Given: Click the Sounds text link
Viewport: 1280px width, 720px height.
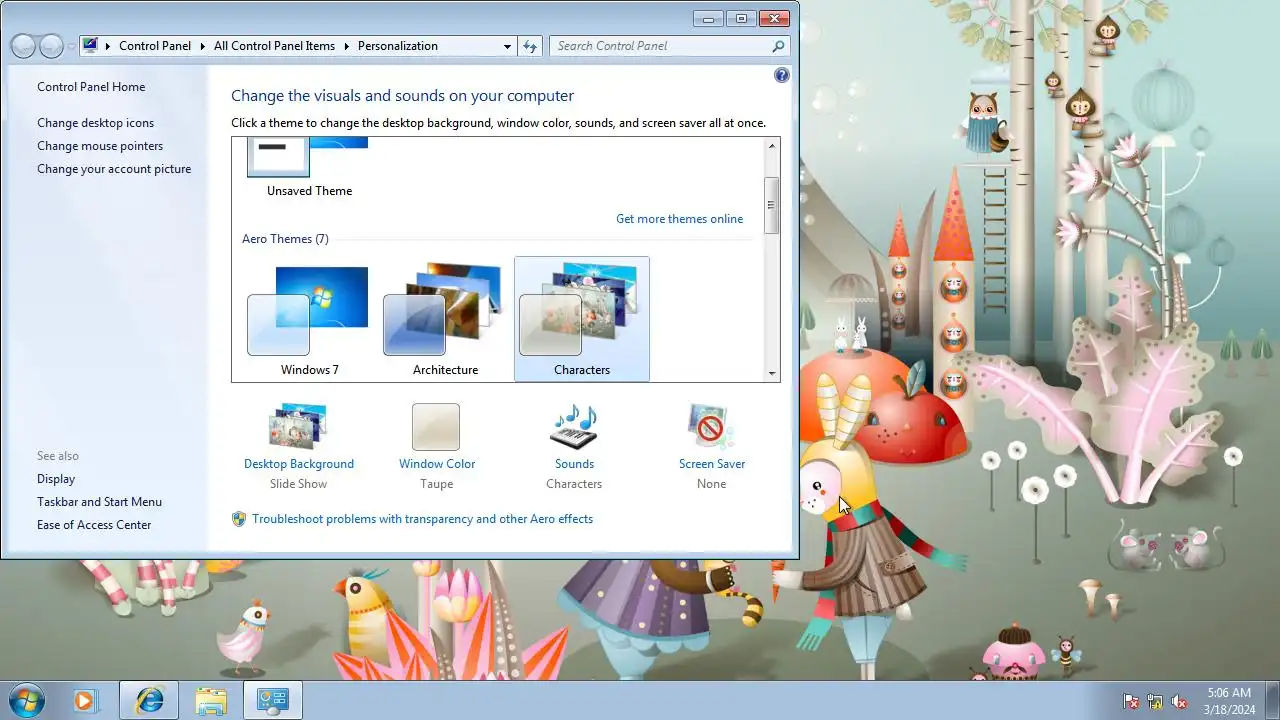Looking at the screenshot, I should [x=574, y=464].
